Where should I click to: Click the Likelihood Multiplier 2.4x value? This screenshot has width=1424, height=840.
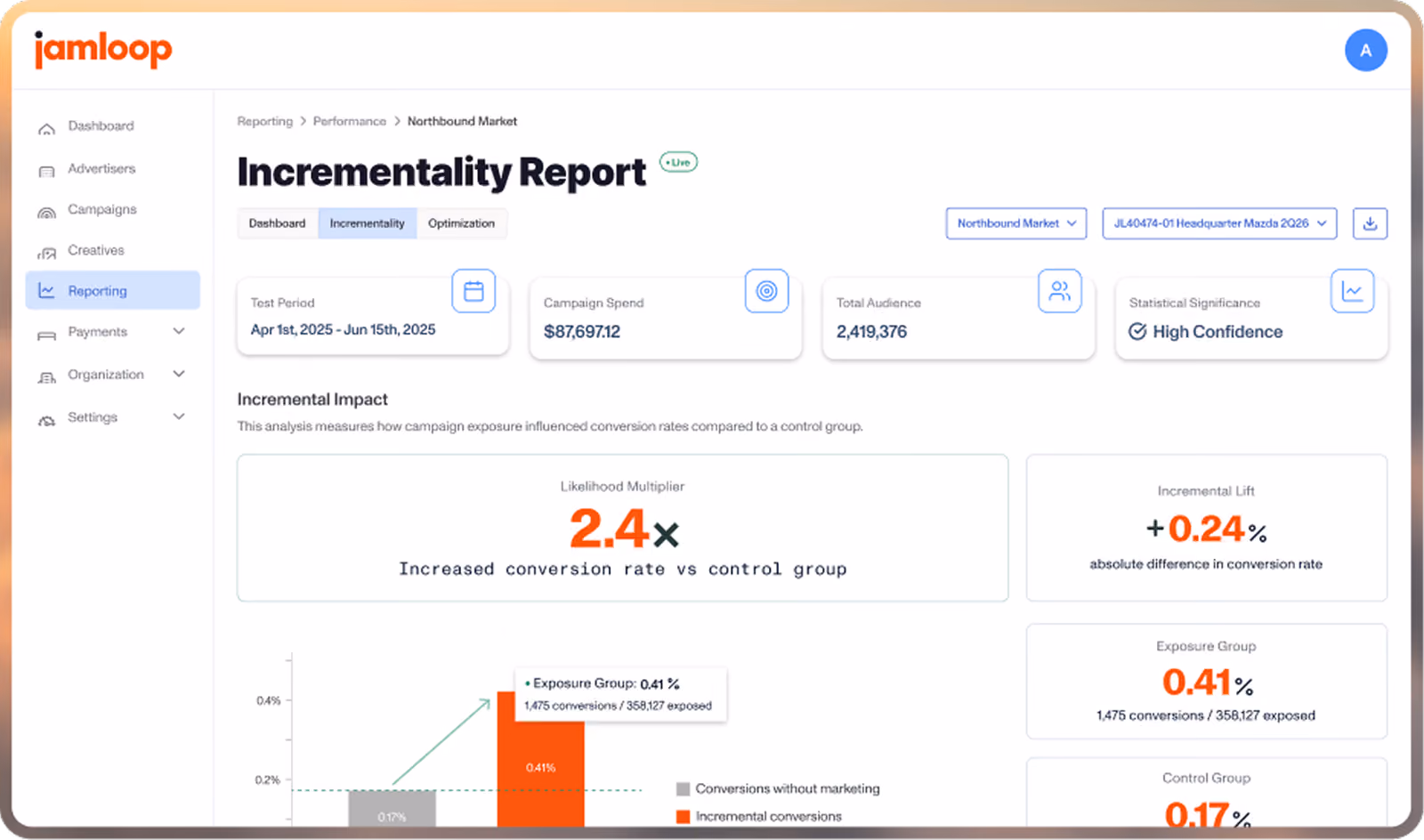click(x=624, y=529)
